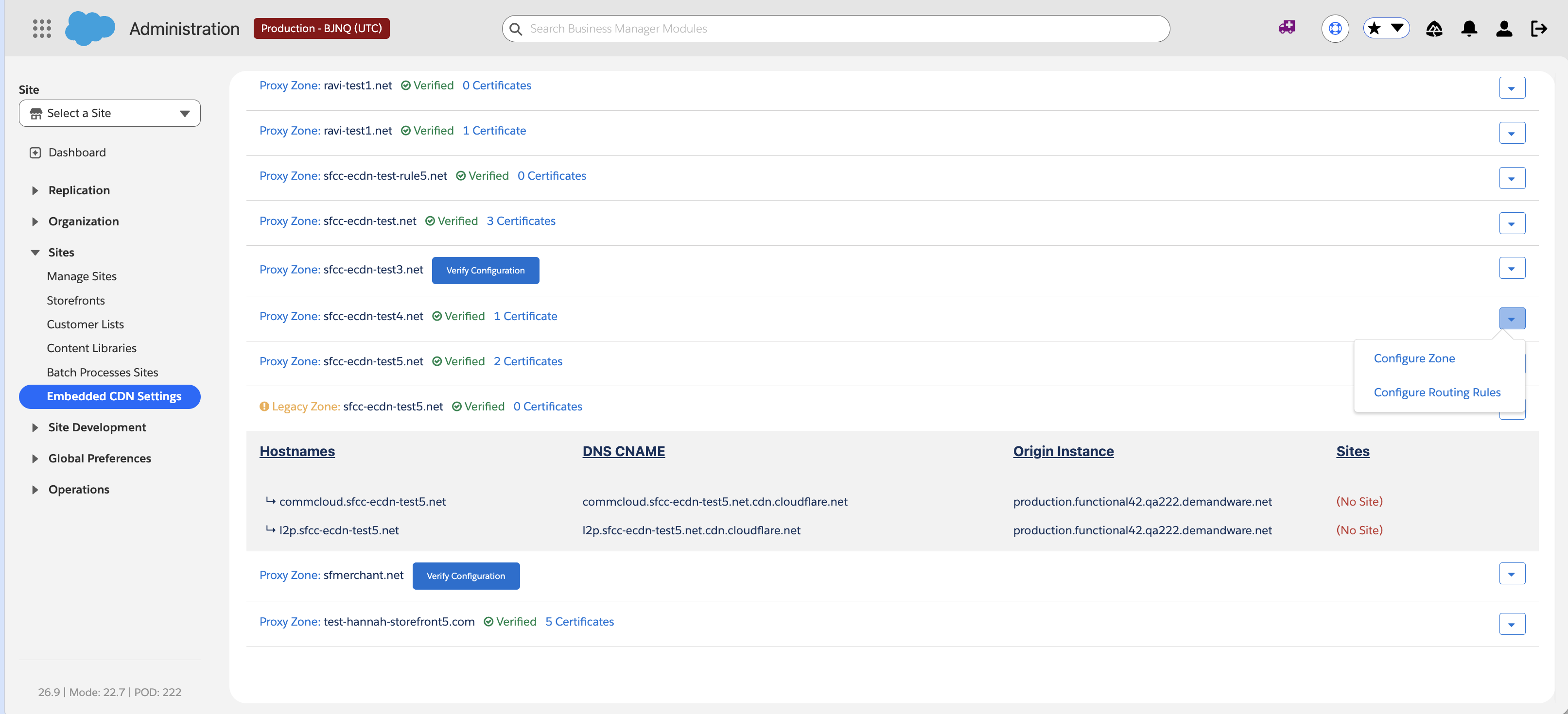Focus the Search Business Manager Modules field
Screen dimensions: 1568x714
pos(836,29)
